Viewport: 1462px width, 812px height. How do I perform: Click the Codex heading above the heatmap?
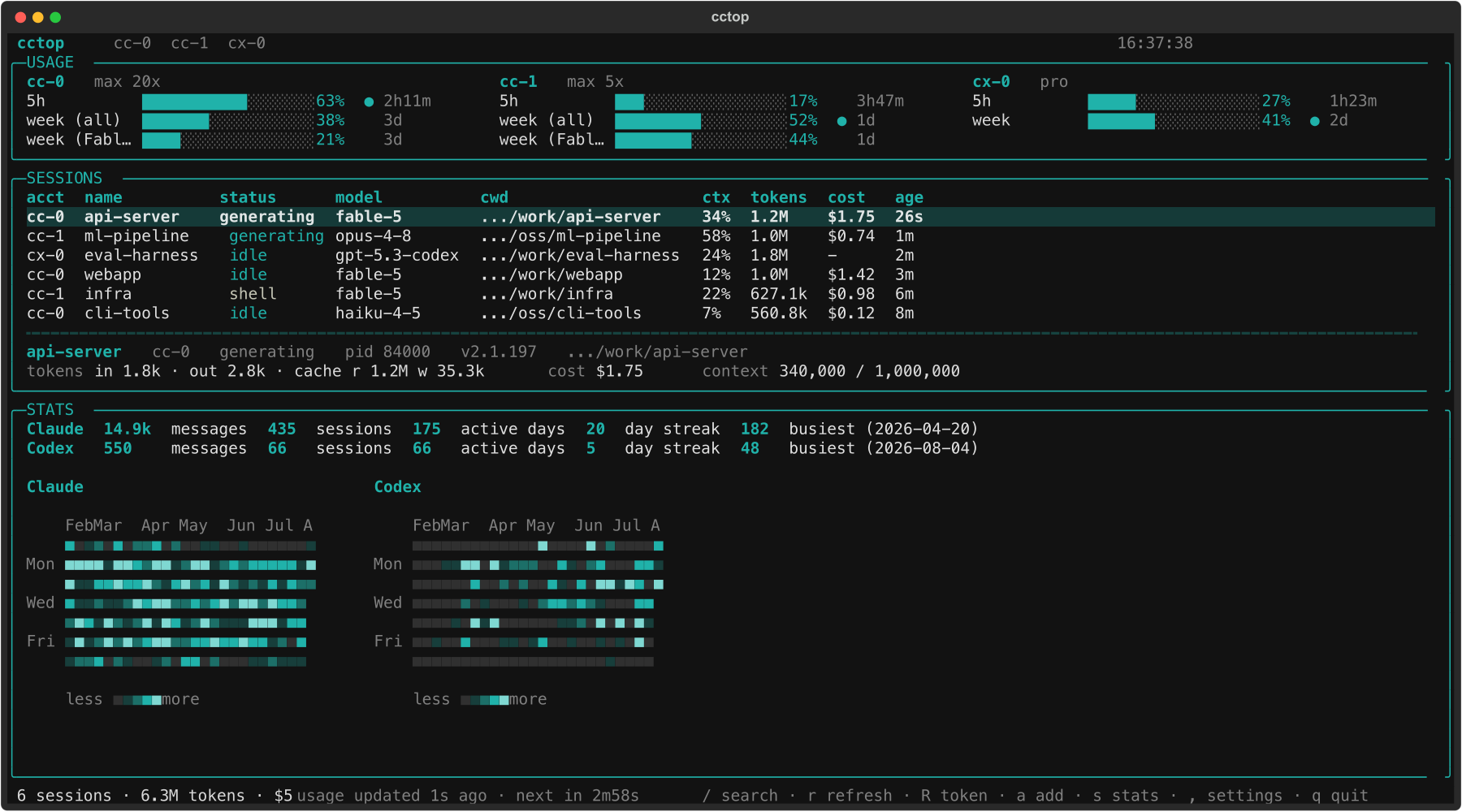(x=398, y=487)
